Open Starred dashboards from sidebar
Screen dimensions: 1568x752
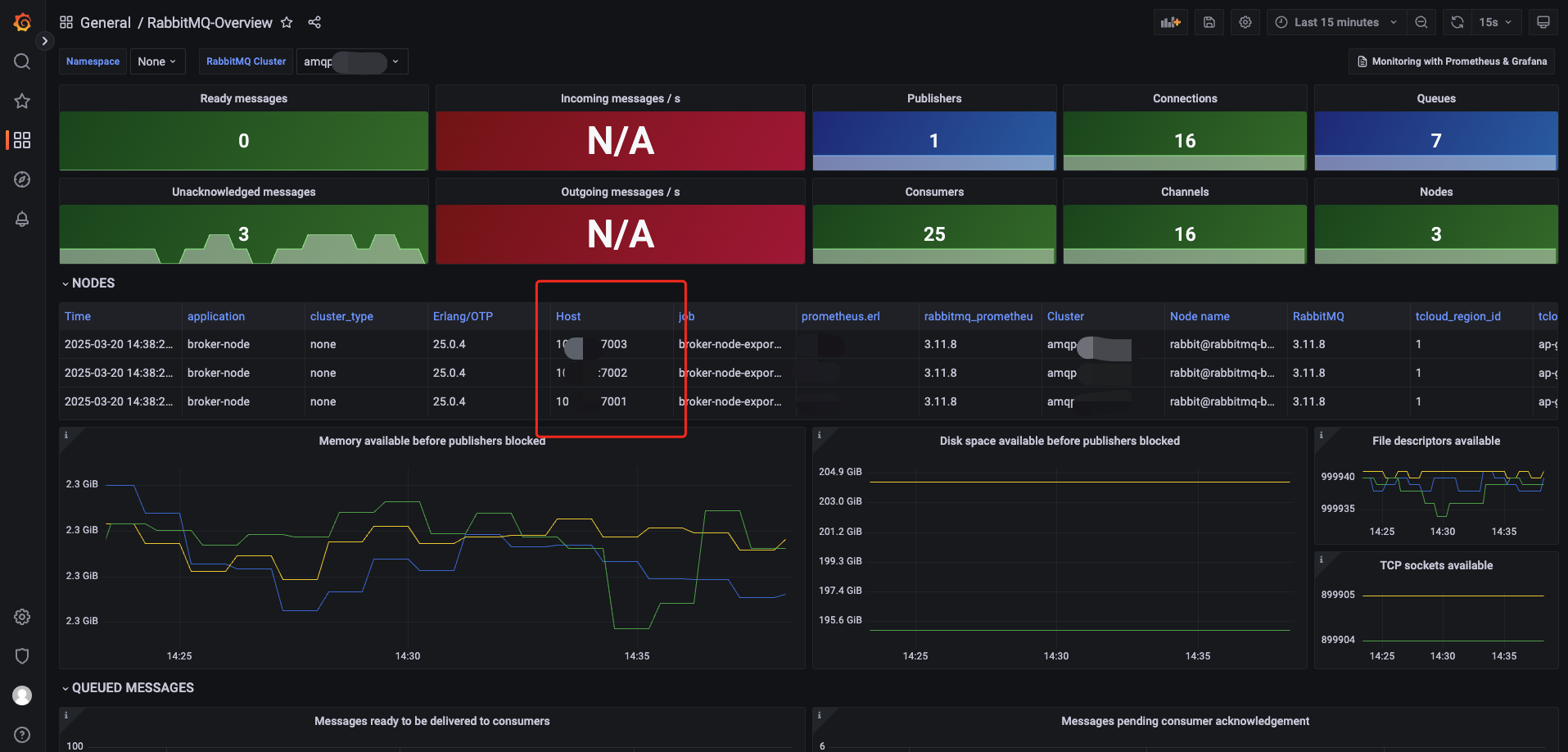[x=22, y=101]
